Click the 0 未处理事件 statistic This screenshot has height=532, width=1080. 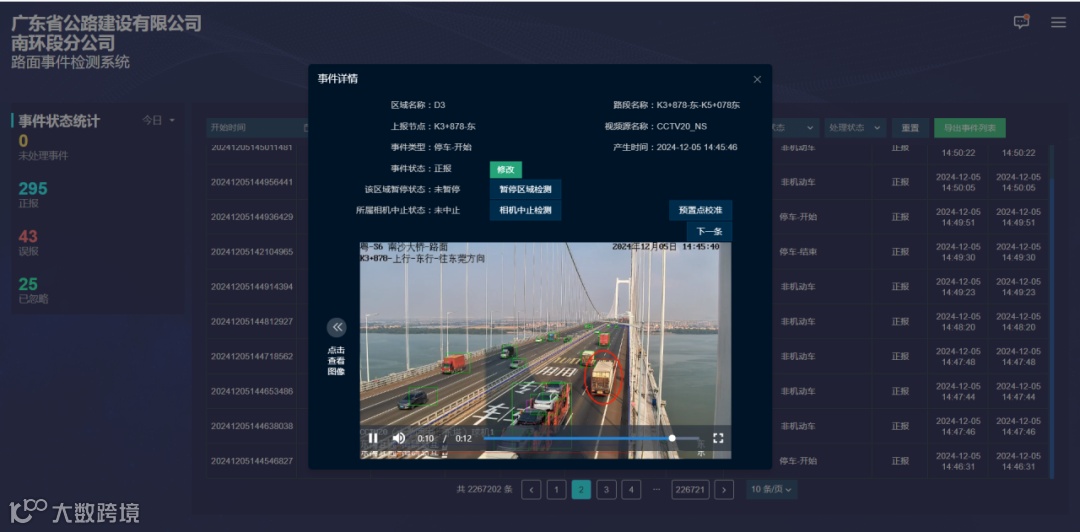43,147
